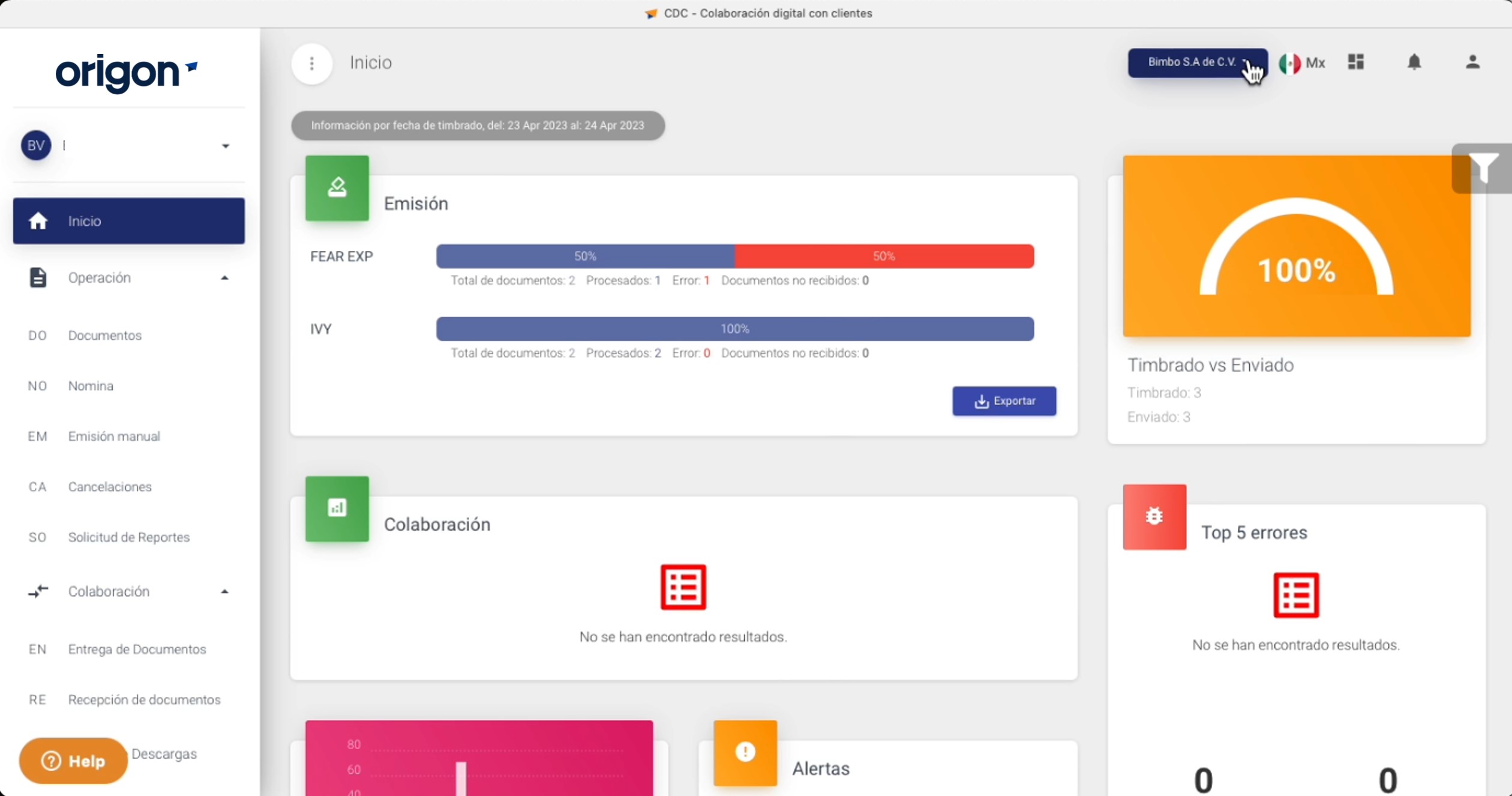1512x796 pixels.
Task: Click the empty-list icon in Top 5 errores
Action: tap(1296, 595)
